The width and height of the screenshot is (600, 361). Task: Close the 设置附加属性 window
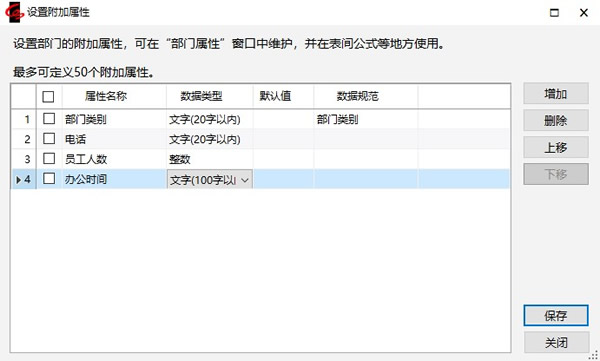pos(584,13)
